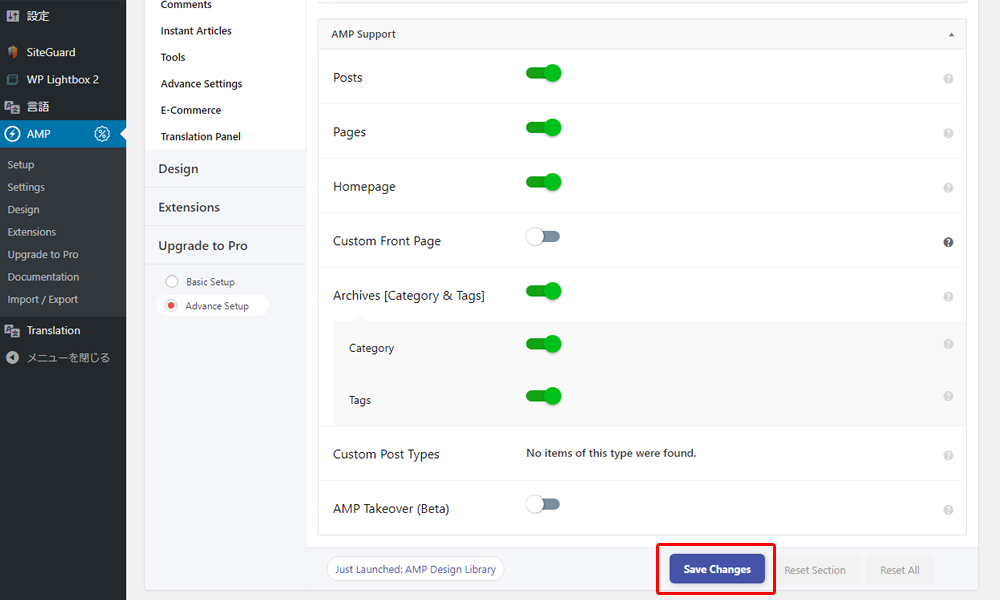Image resolution: width=1000 pixels, height=600 pixels.
Task: Click the 言語 language icon
Action: tap(12, 107)
